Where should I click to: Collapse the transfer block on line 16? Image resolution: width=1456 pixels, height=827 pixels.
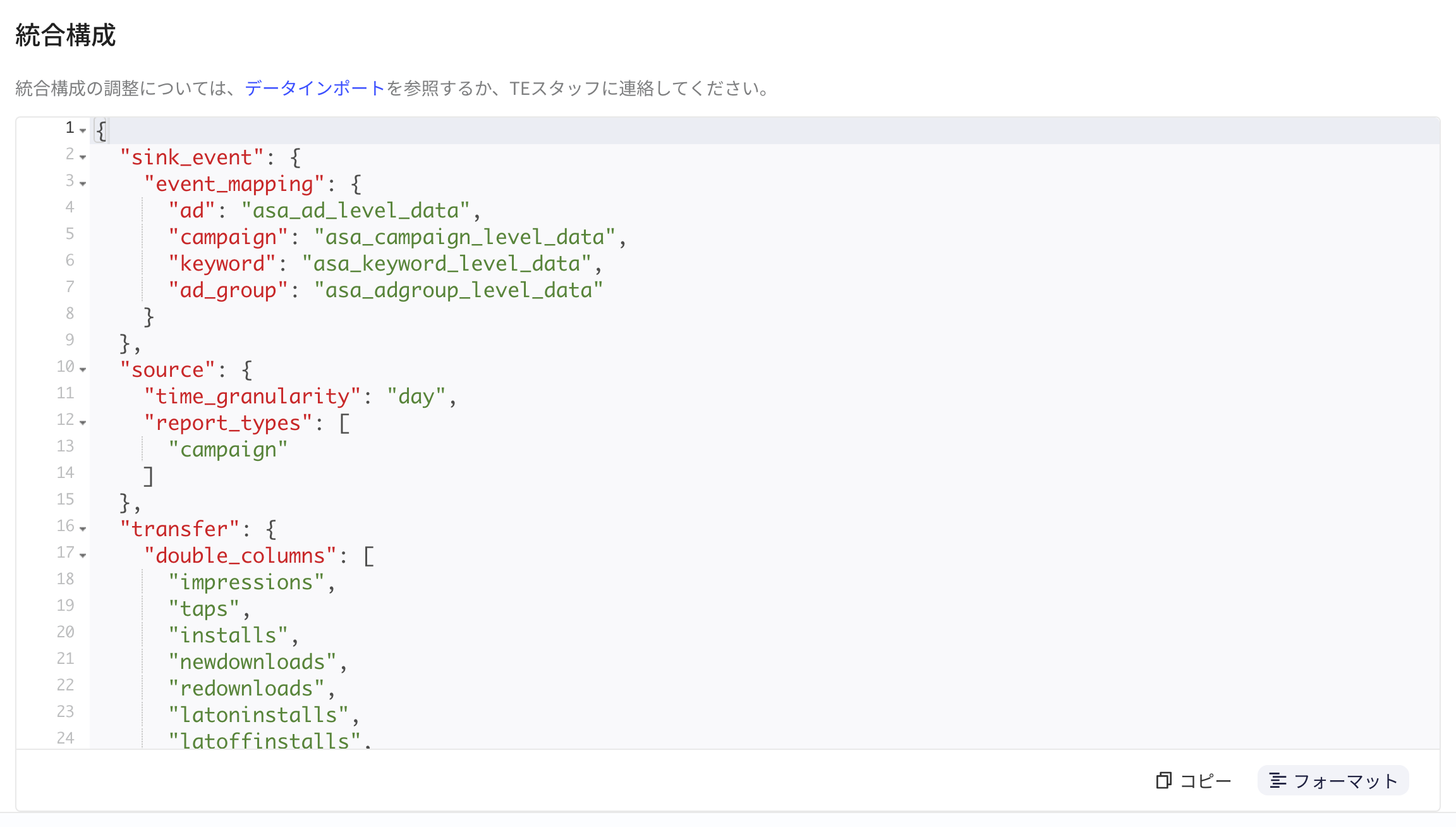pos(83,529)
